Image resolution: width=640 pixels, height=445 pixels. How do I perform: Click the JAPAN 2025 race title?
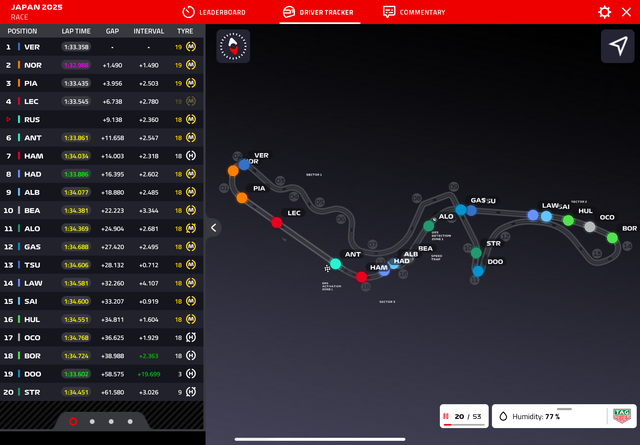tap(37, 7)
